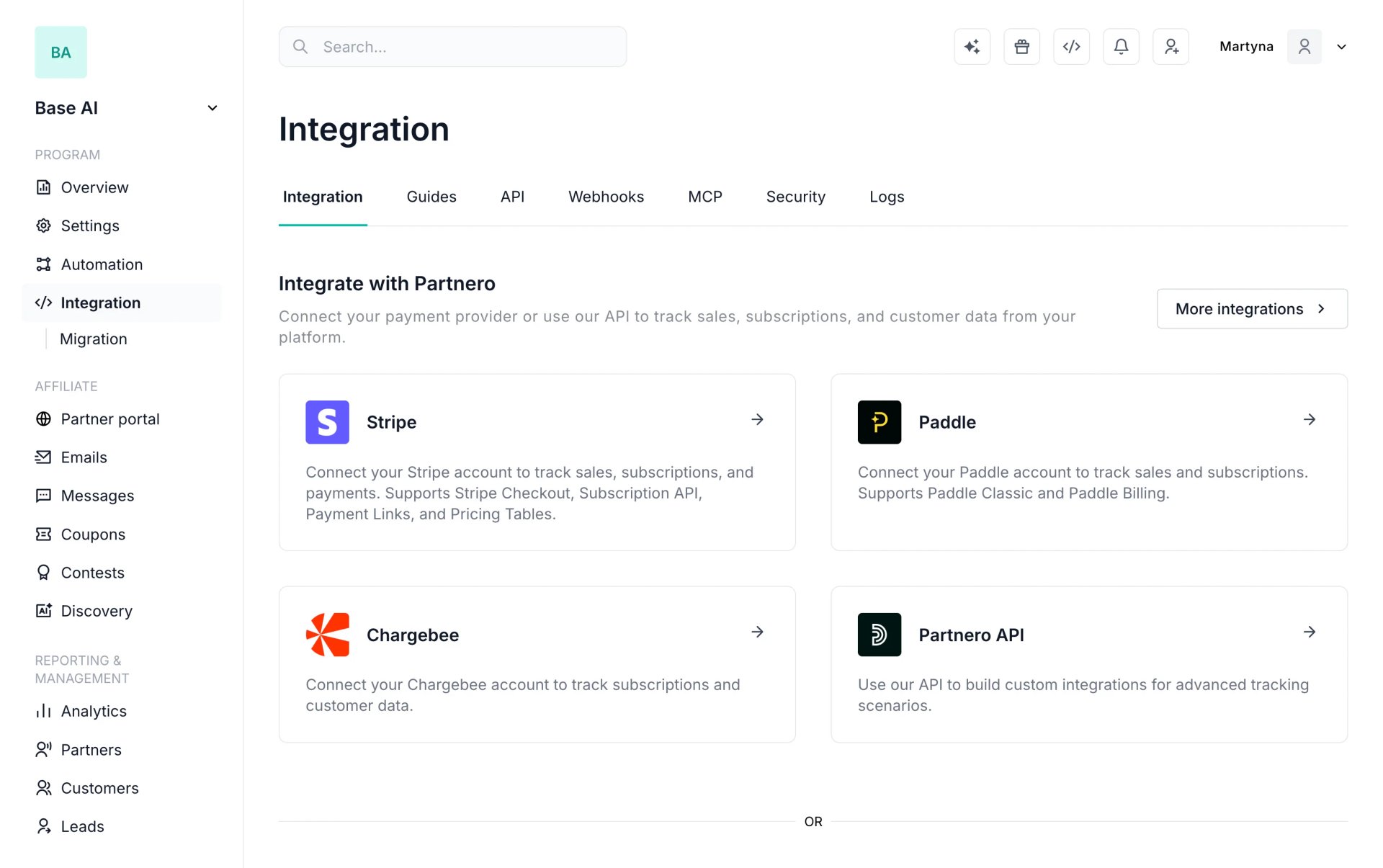Open Customers in the sidebar
Viewport: 1383px width, 868px height.
[x=99, y=788]
